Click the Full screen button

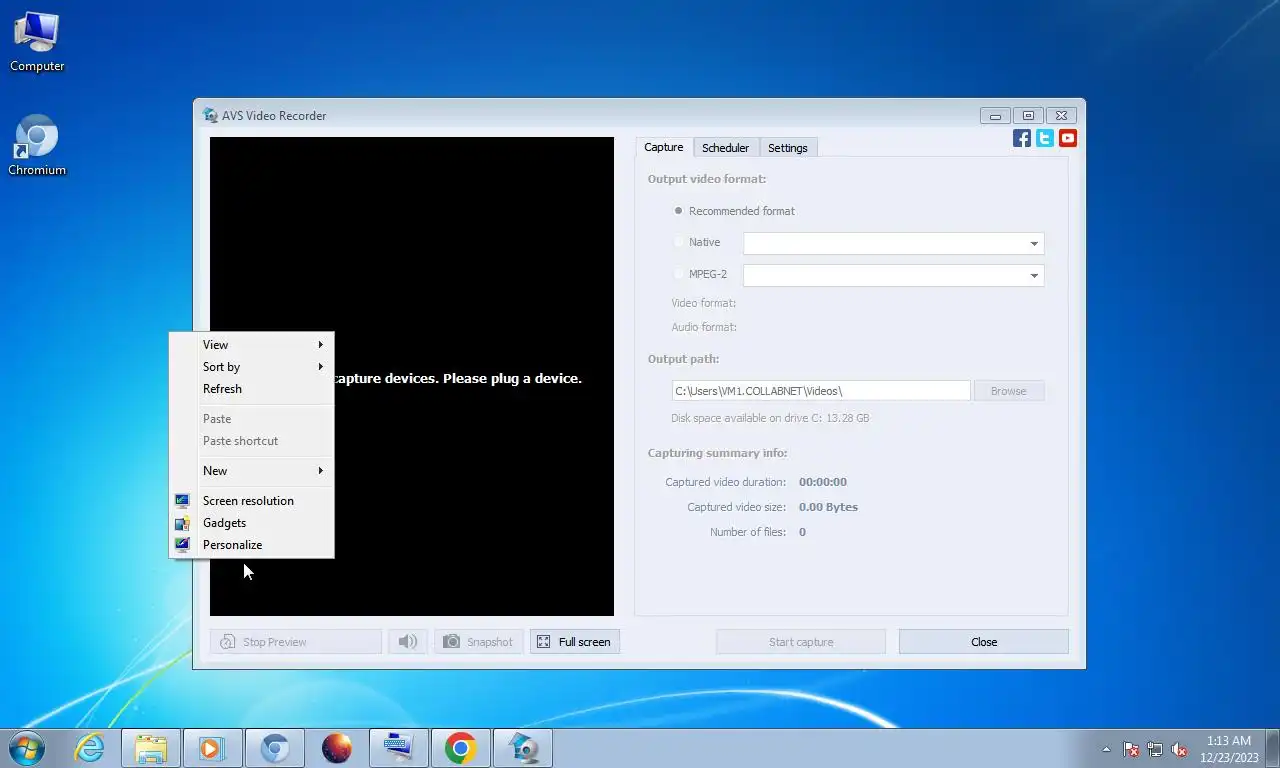pos(575,642)
